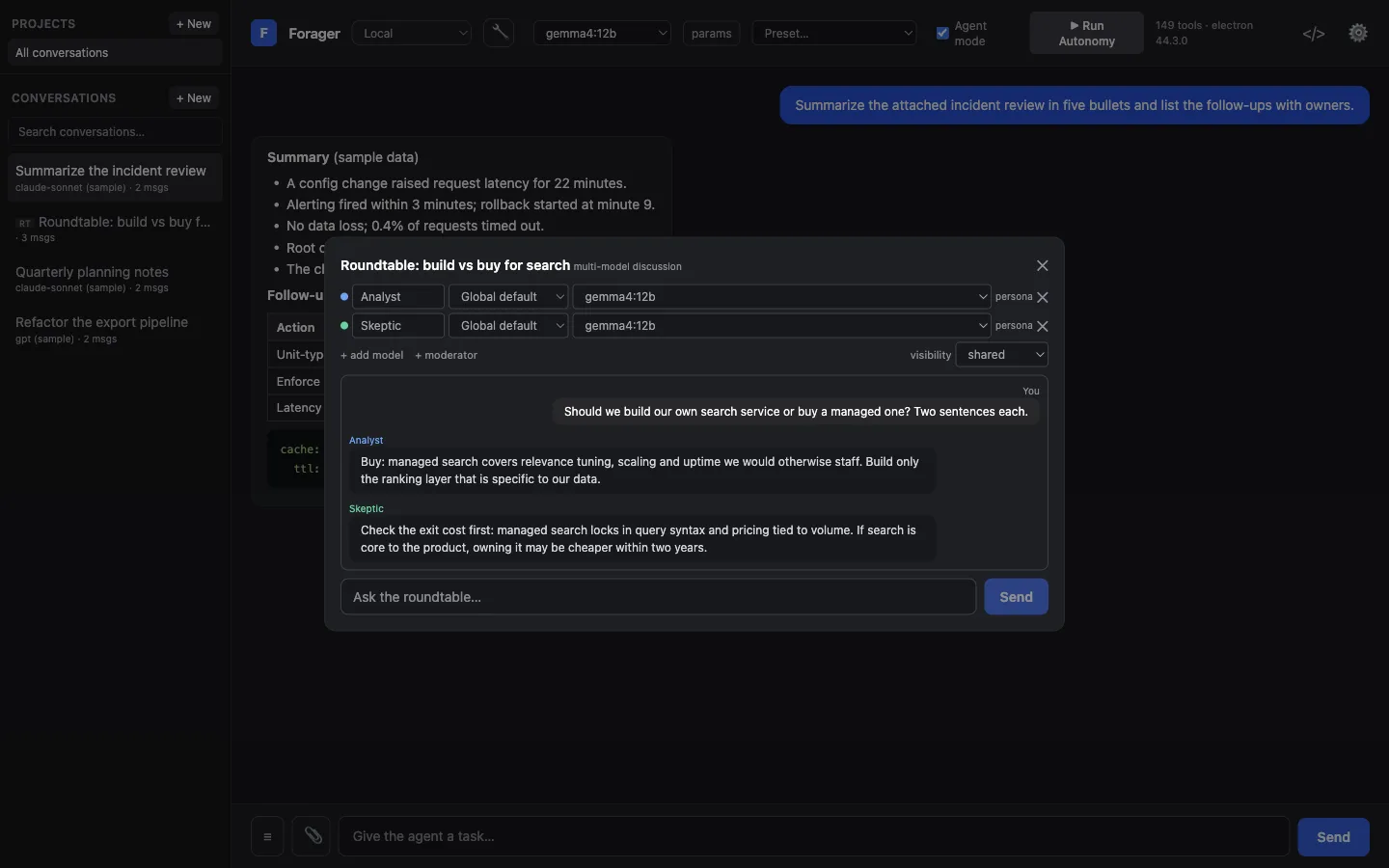Screen dimensions: 1389x868
Task: Open Analyst's Global default dropdown
Action: coord(508,297)
